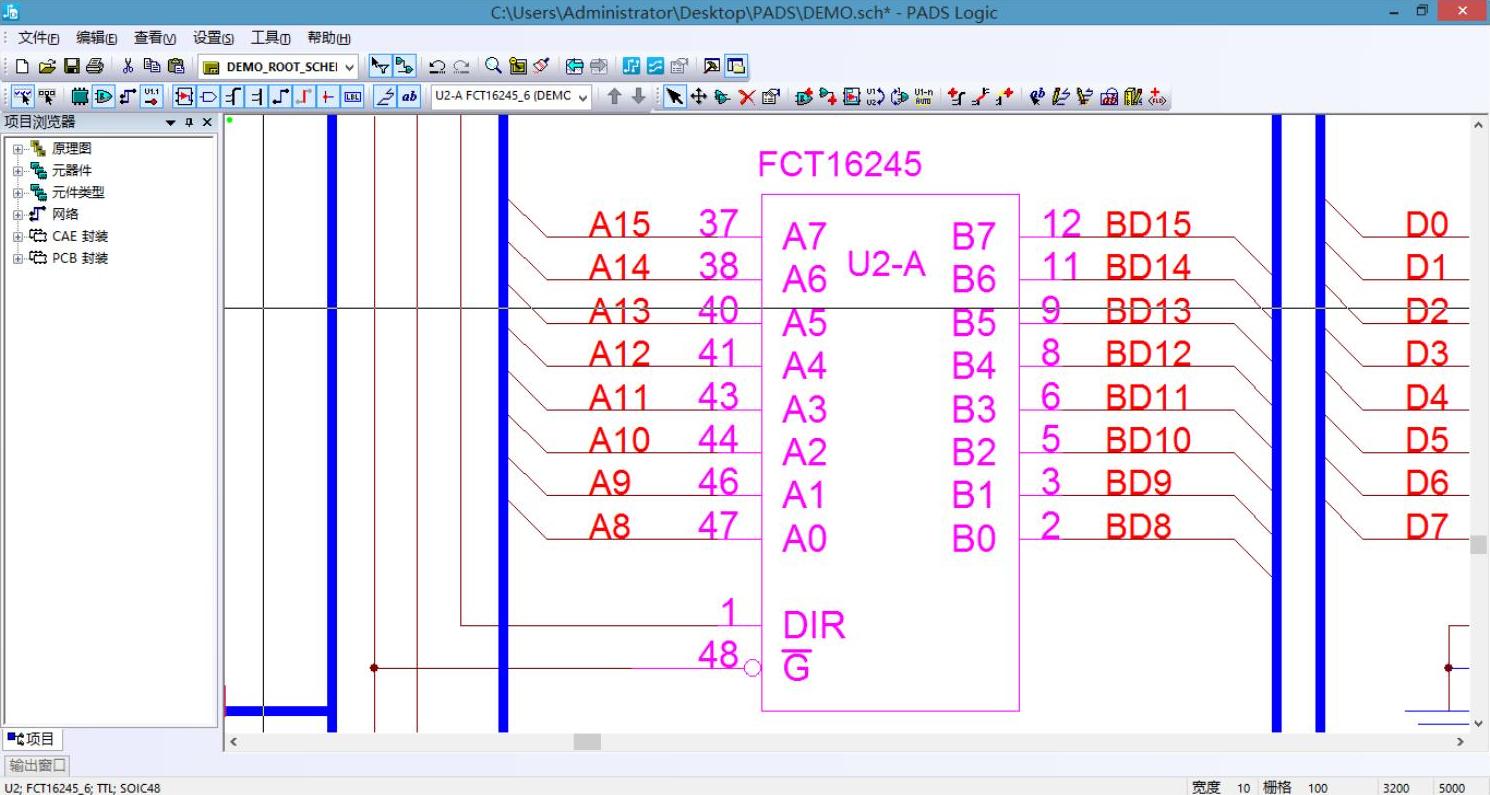Click the up arrow of the vertical scrollbar
Image resolution: width=1490 pixels, height=795 pixels.
click(1479, 125)
